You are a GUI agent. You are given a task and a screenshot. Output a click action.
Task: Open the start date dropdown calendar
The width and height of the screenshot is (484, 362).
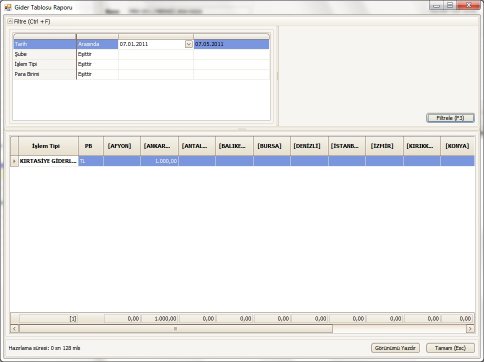(189, 44)
